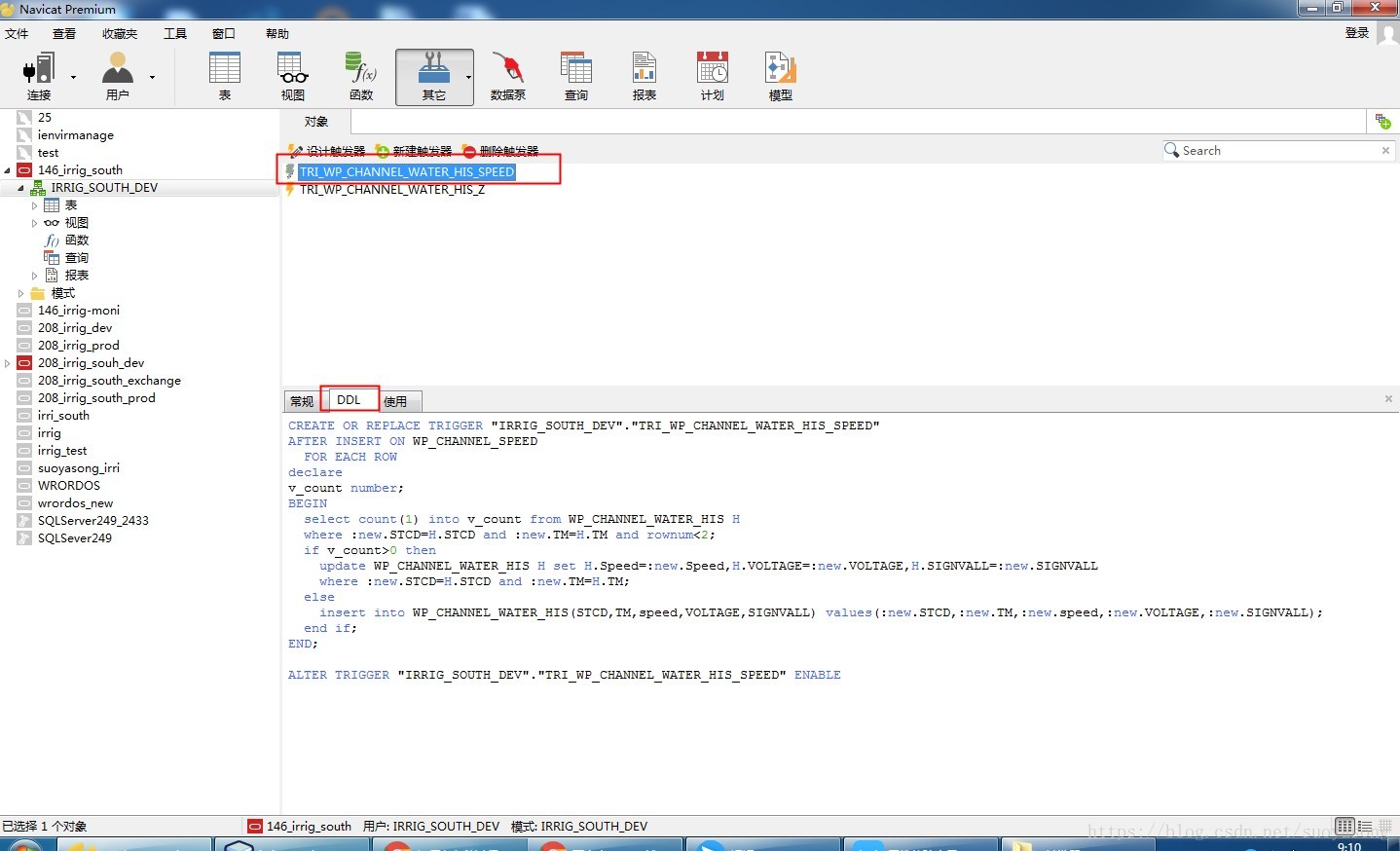Open the 帮助 menu

coord(277,33)
